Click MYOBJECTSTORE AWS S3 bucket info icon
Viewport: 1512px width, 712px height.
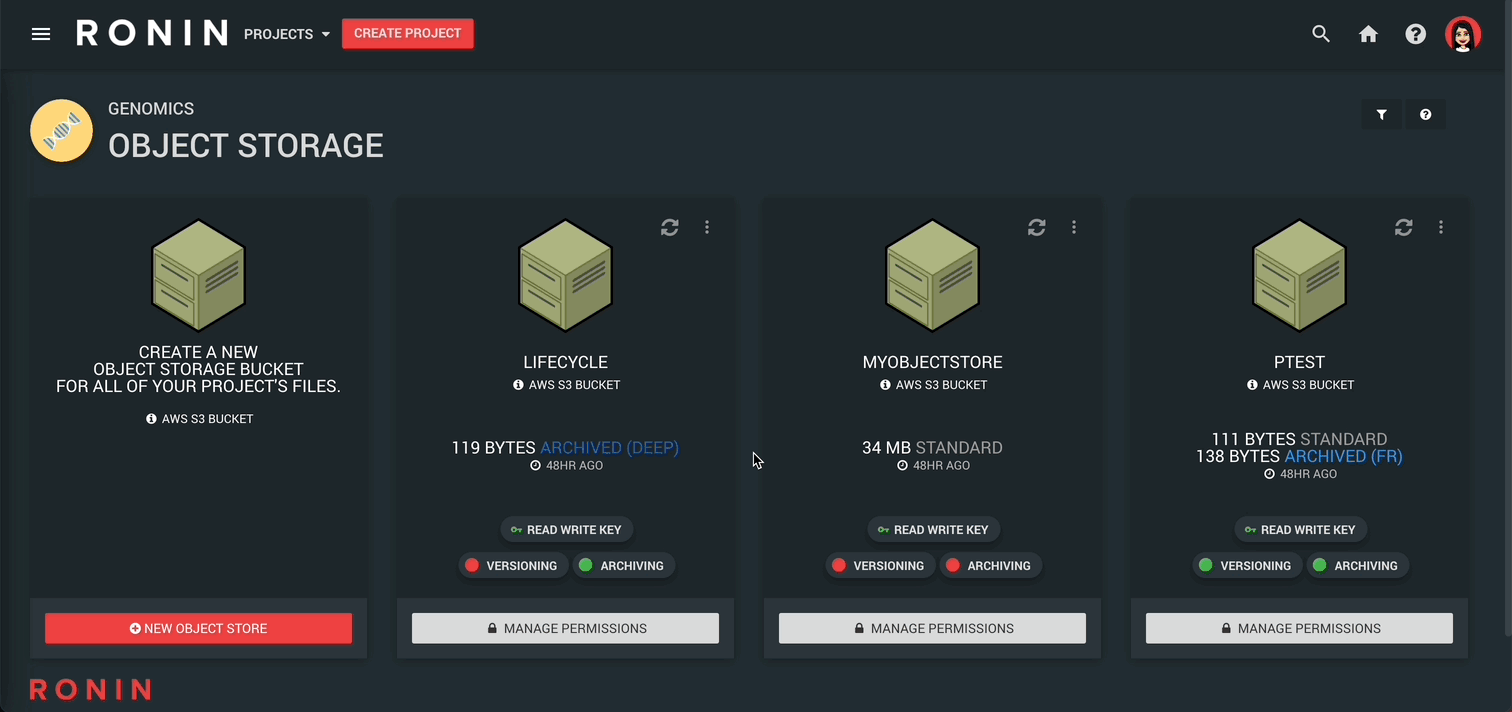point(885,385)
